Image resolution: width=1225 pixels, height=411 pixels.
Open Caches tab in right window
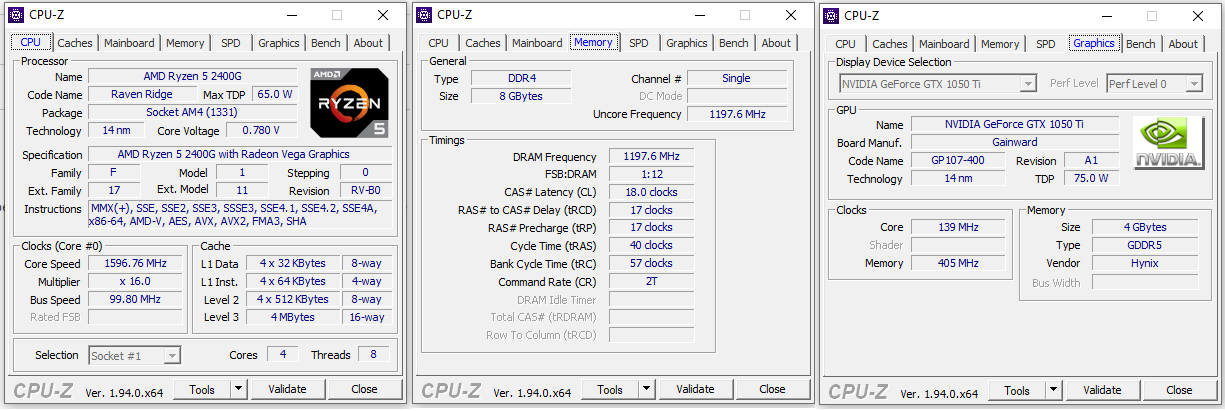[890, 44]
